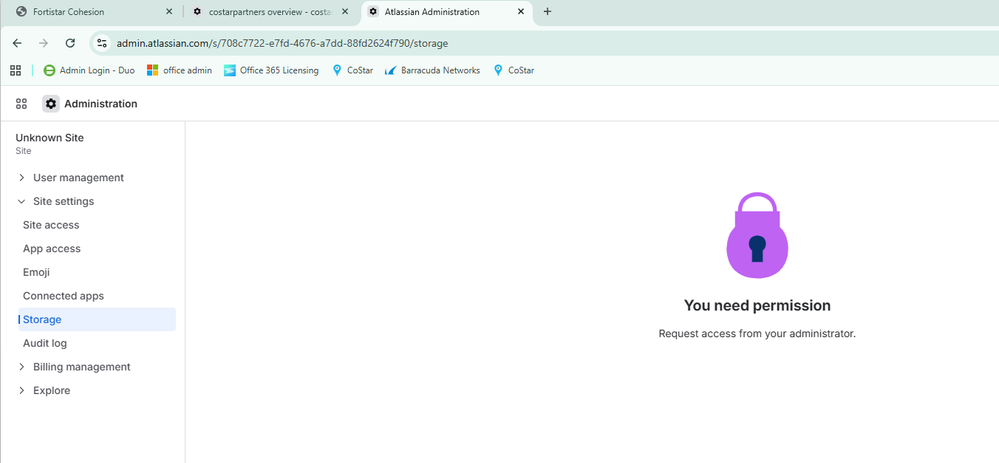Open a new browser tab

tap(547, 11)
